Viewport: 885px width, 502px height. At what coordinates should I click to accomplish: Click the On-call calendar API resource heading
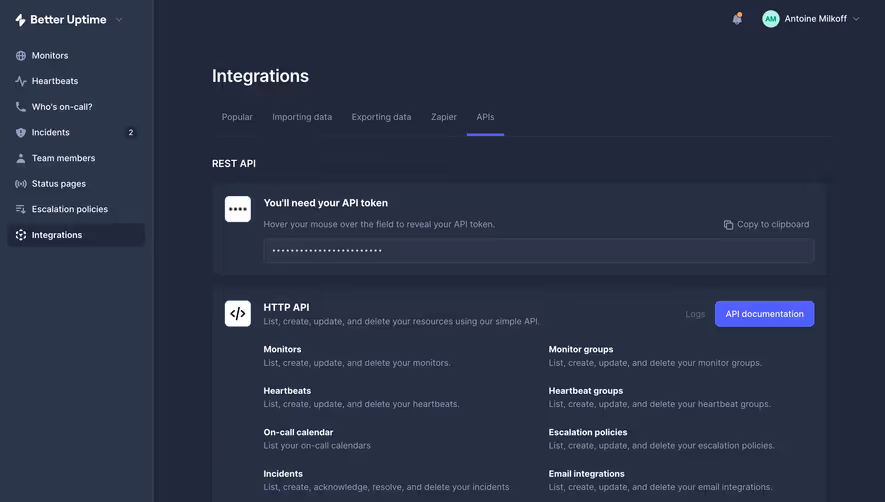298,432
